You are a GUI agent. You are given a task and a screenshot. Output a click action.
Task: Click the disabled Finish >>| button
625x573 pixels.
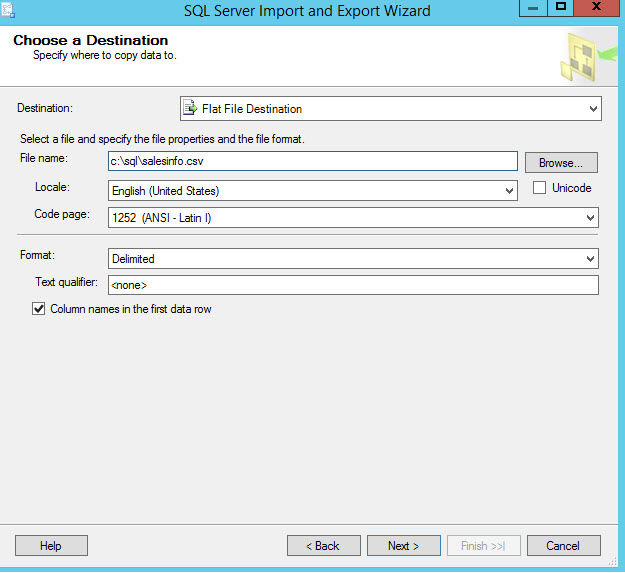pyautogui.click(x=484, y=546)
